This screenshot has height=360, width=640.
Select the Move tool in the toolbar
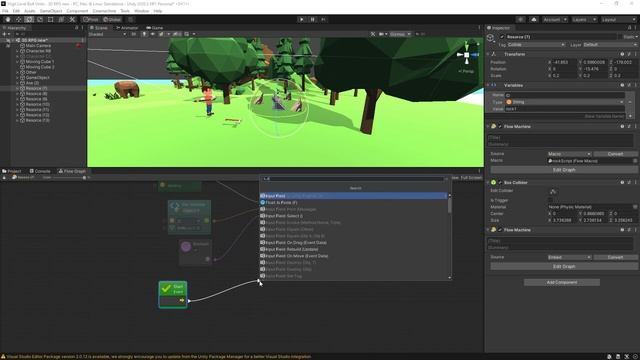tap(18, 20)
